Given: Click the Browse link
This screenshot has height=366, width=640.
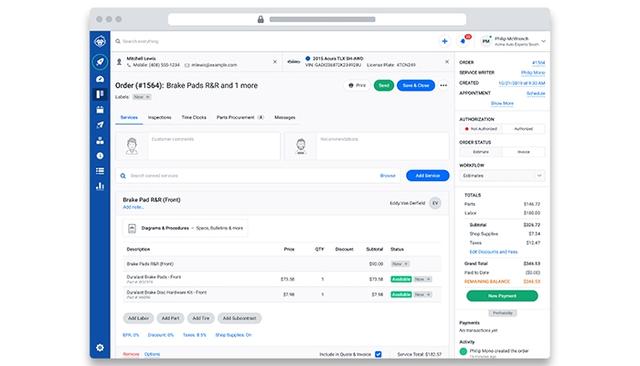Looking at the screenshot, I should click(x=388, y=176).
